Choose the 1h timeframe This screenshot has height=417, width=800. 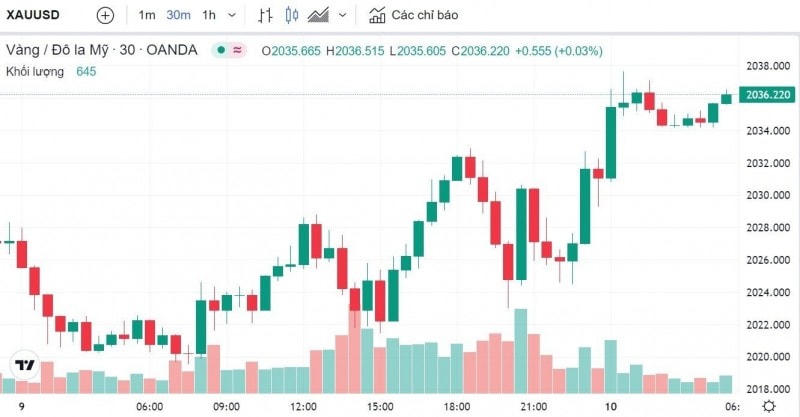tap(209, 15)
